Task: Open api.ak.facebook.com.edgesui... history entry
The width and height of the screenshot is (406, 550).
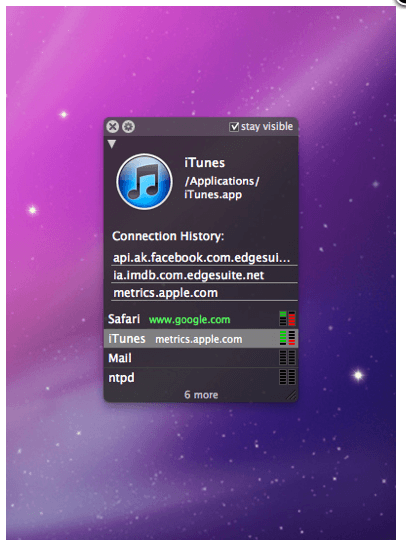Action: tap(204, 258)
